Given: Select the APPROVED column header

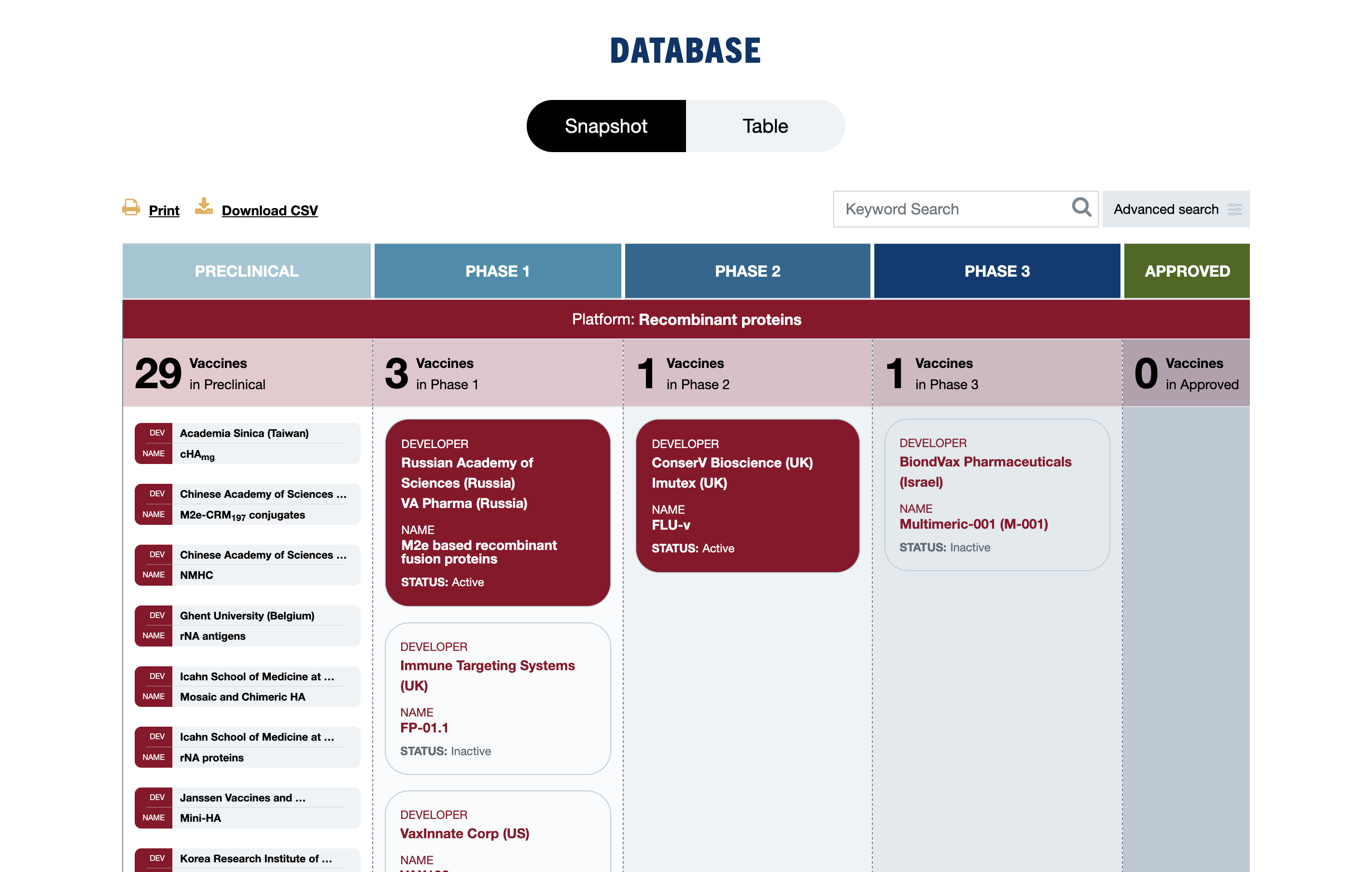Looking at the screenshot, I should (x=1186, y=271).
